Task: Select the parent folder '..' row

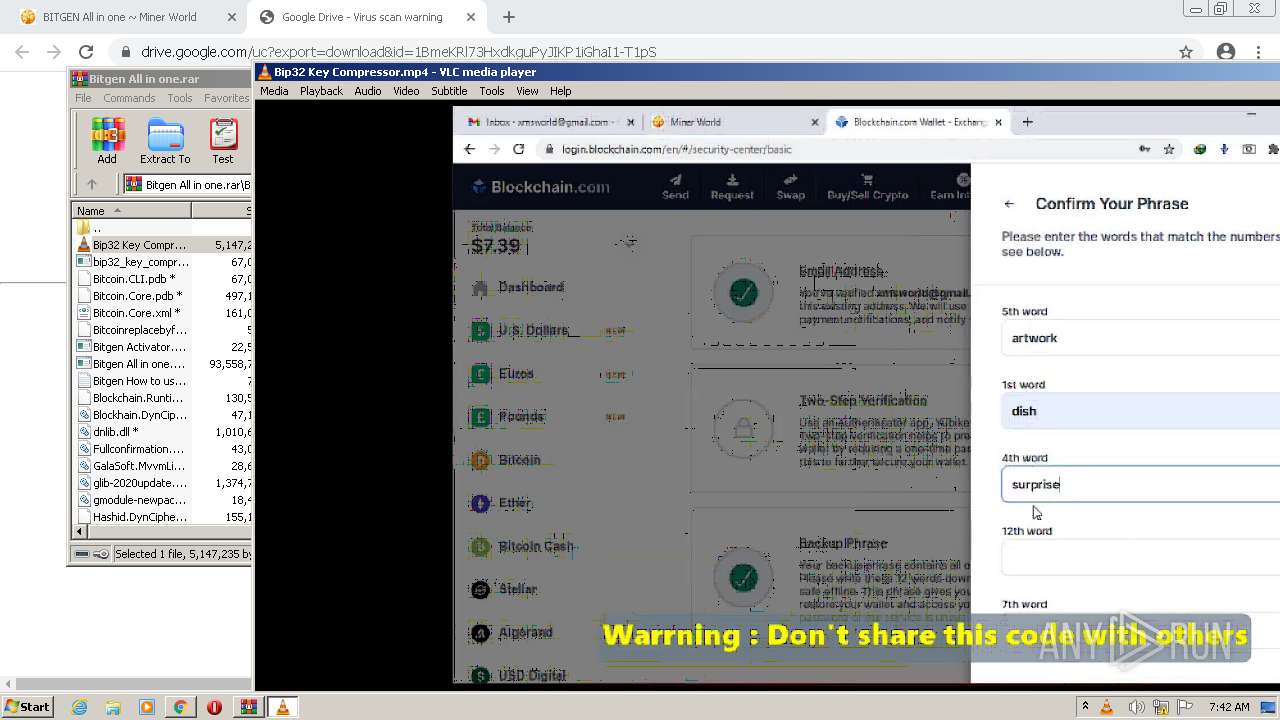Action: tap(162, 228)
